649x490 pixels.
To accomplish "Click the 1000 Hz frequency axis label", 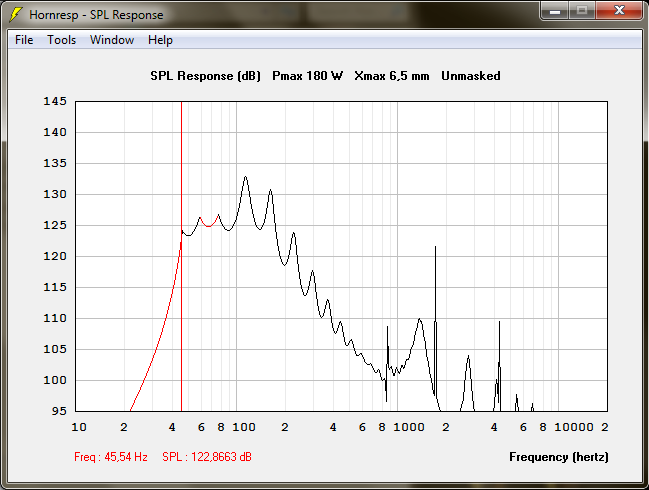I will [x=409, y=427].
